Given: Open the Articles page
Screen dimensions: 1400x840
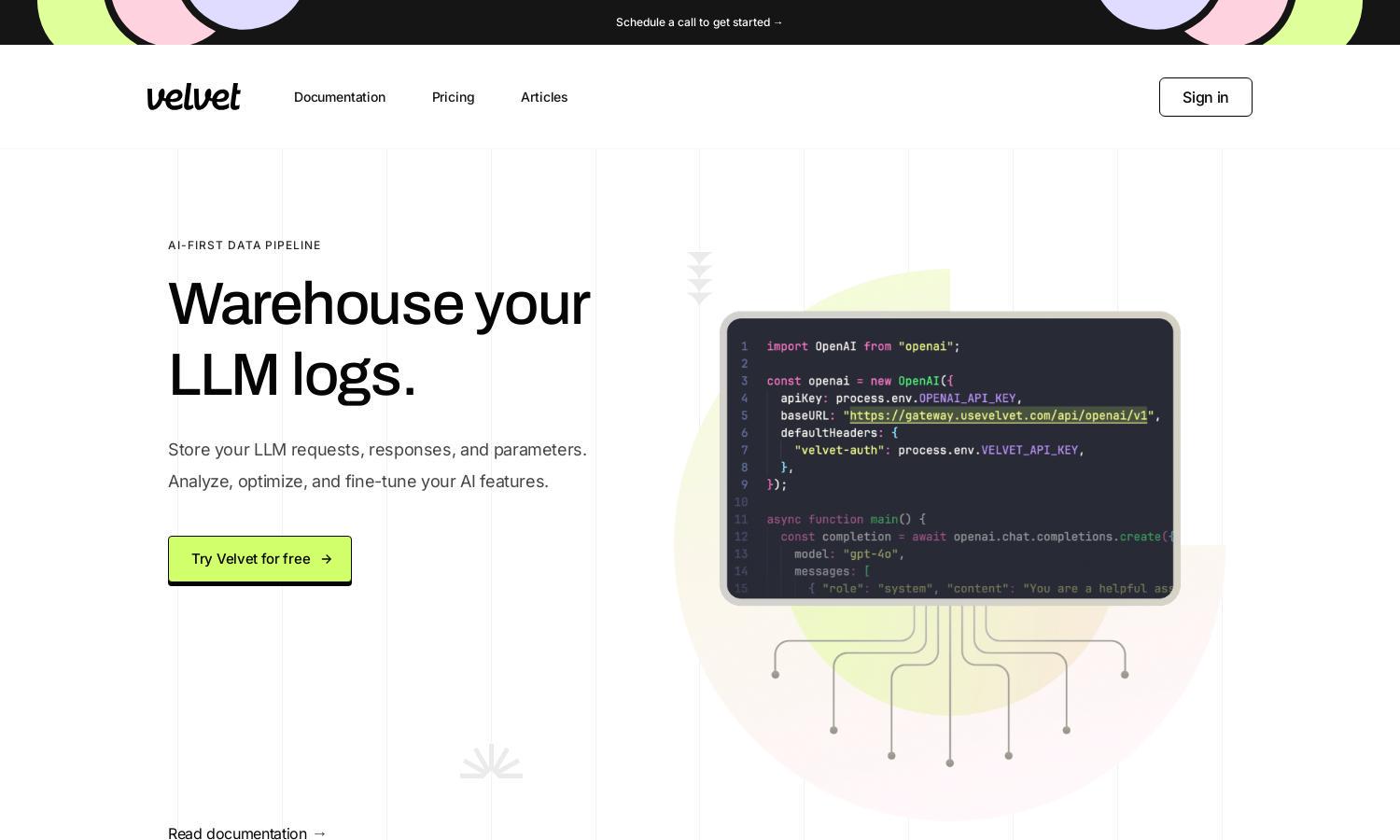Looking at the screenshot, I should pos(544,97).
